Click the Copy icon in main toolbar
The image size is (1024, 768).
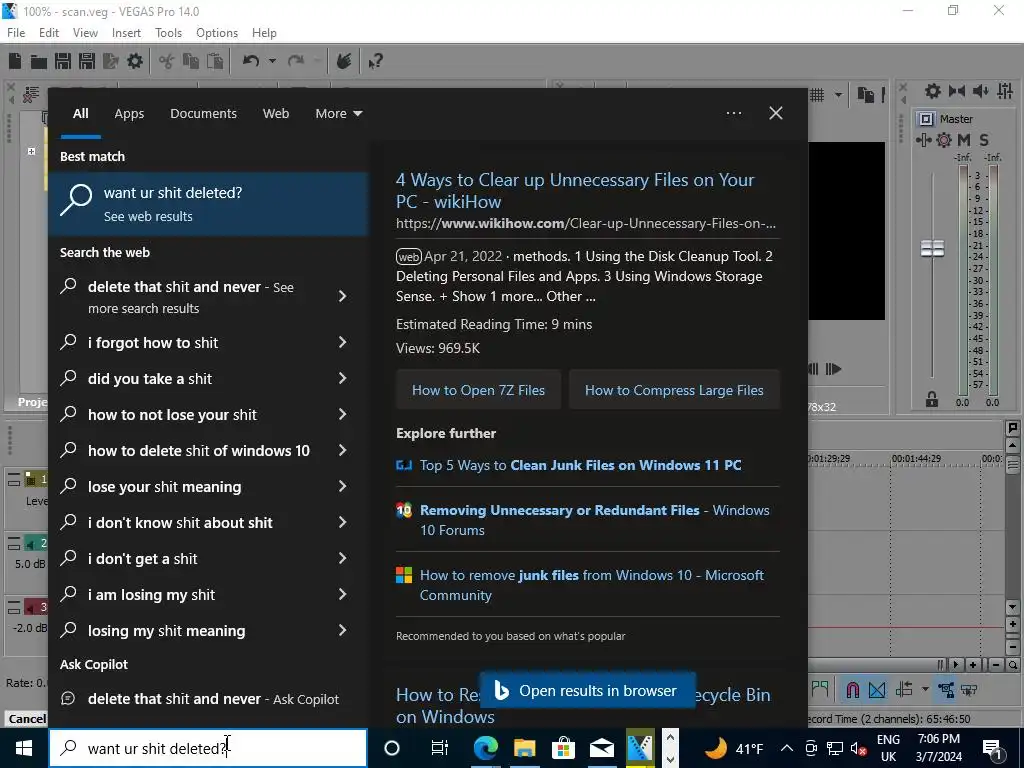click(191, 61)
